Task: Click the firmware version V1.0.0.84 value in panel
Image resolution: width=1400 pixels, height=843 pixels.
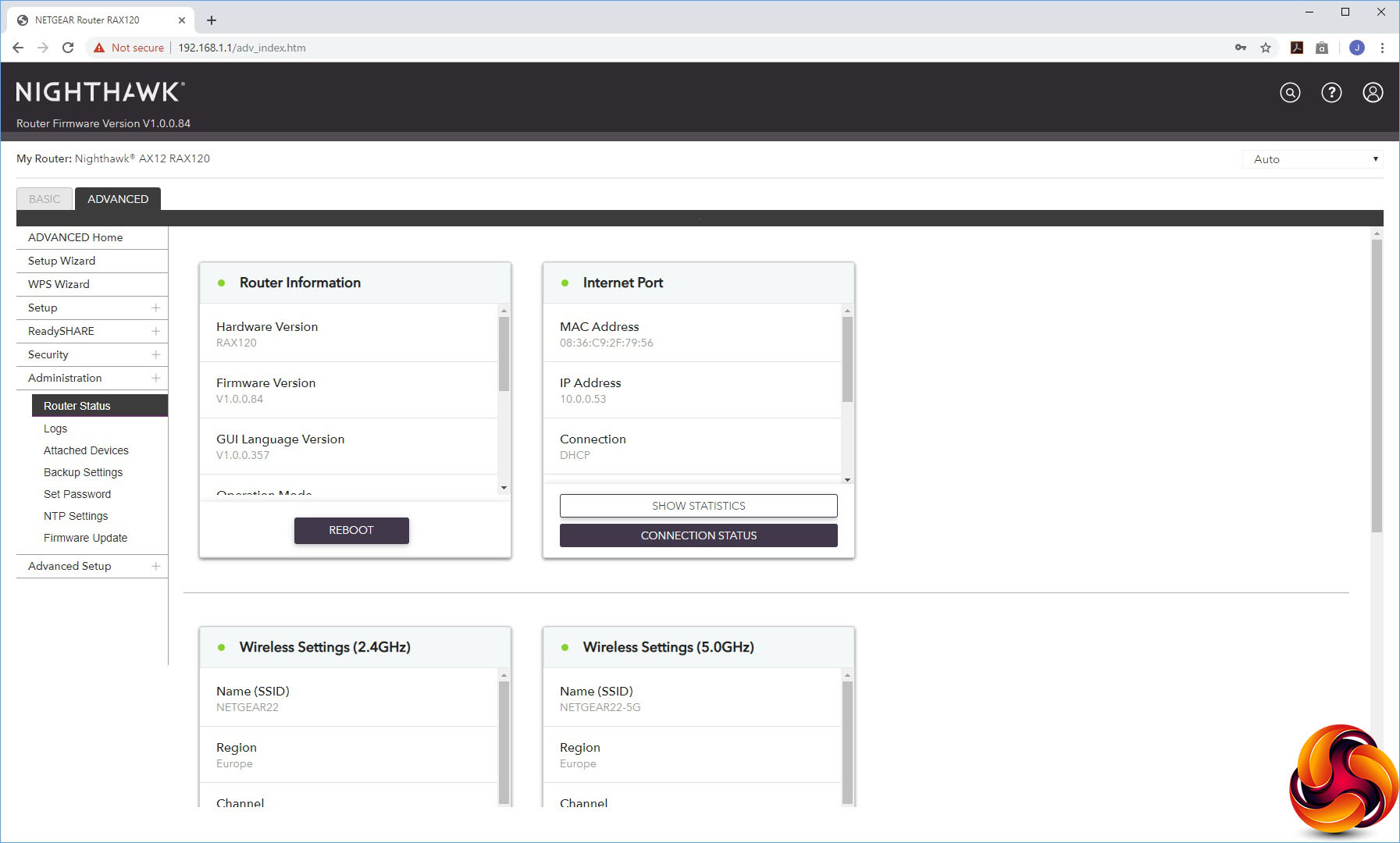Action: (x=240, y=399)
